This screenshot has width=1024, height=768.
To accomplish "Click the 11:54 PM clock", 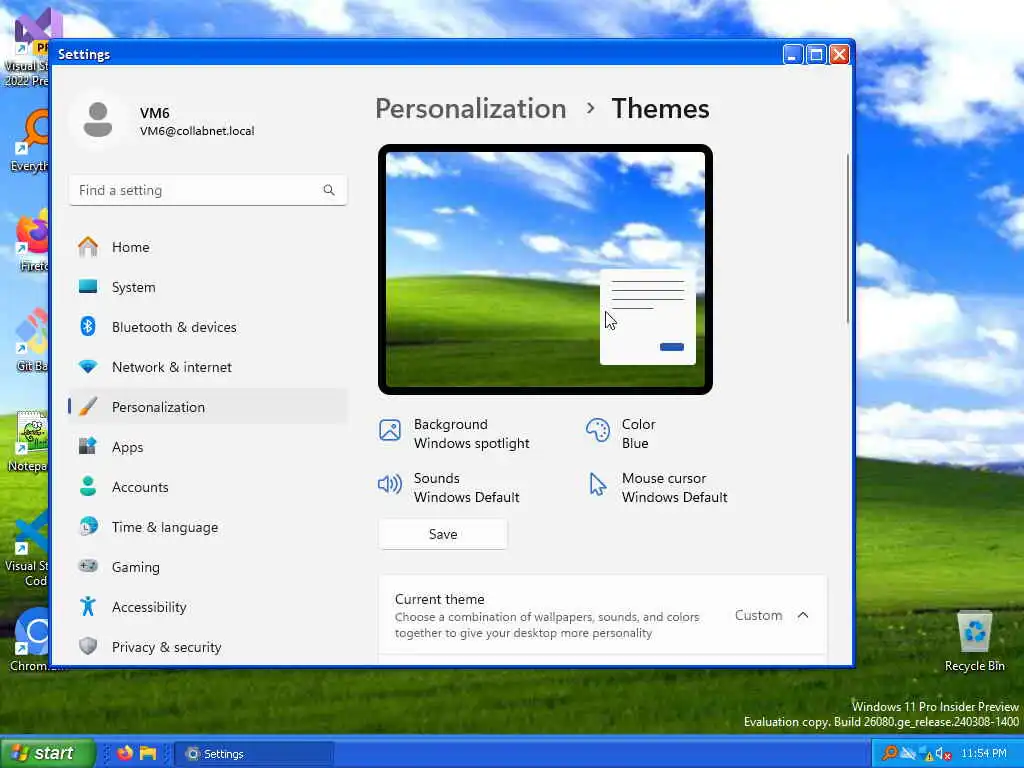I will (984, 754).
